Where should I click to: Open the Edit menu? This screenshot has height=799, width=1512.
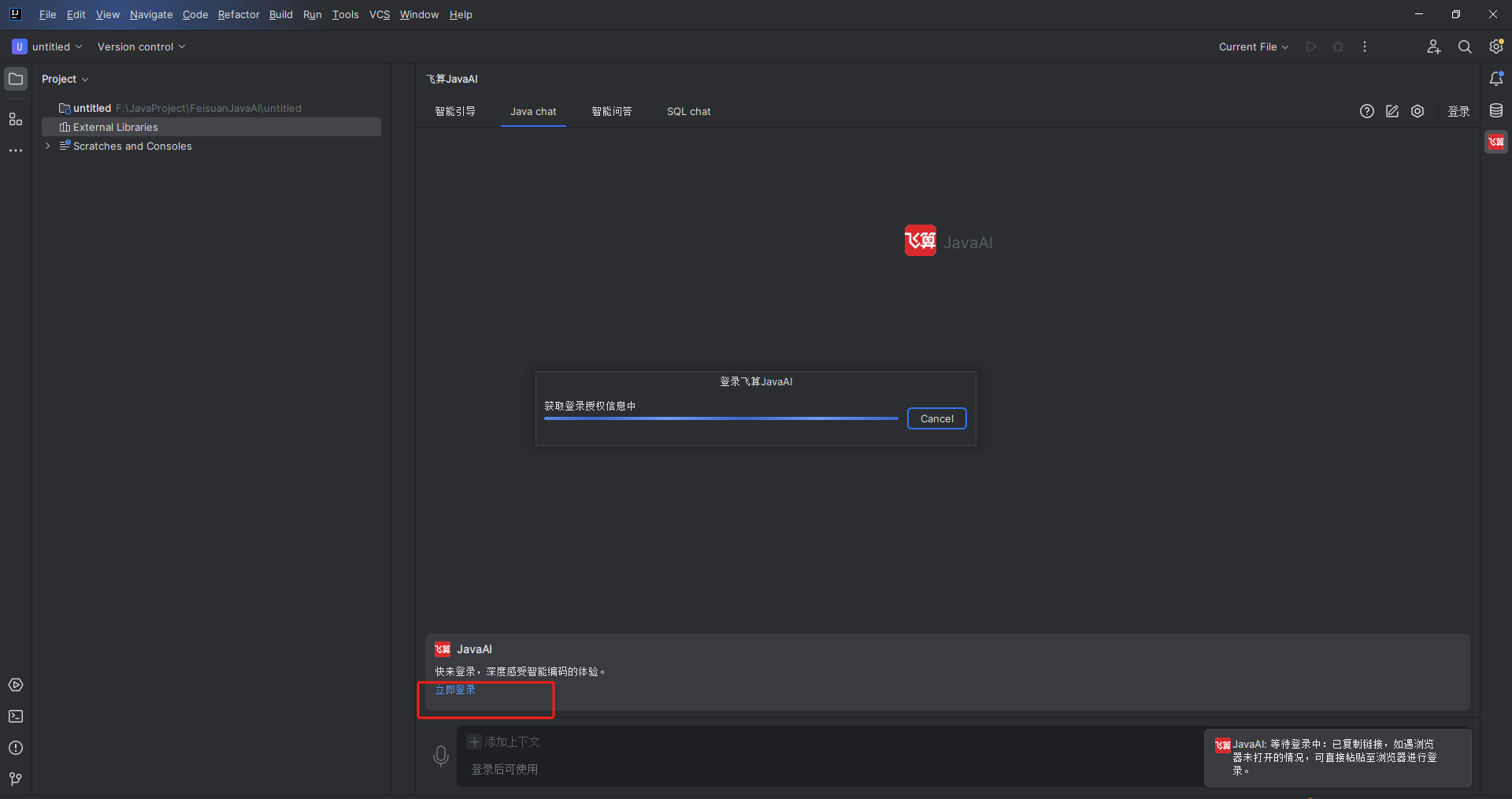[76, 14]
